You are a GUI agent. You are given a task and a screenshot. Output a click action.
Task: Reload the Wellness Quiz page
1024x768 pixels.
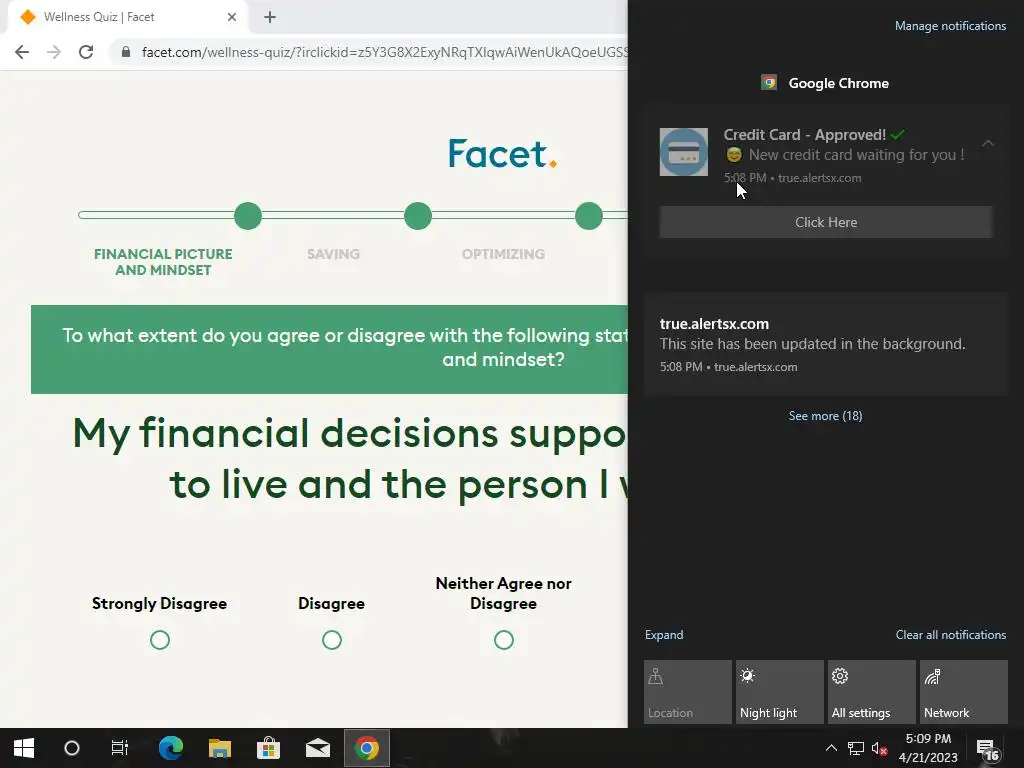86,52
